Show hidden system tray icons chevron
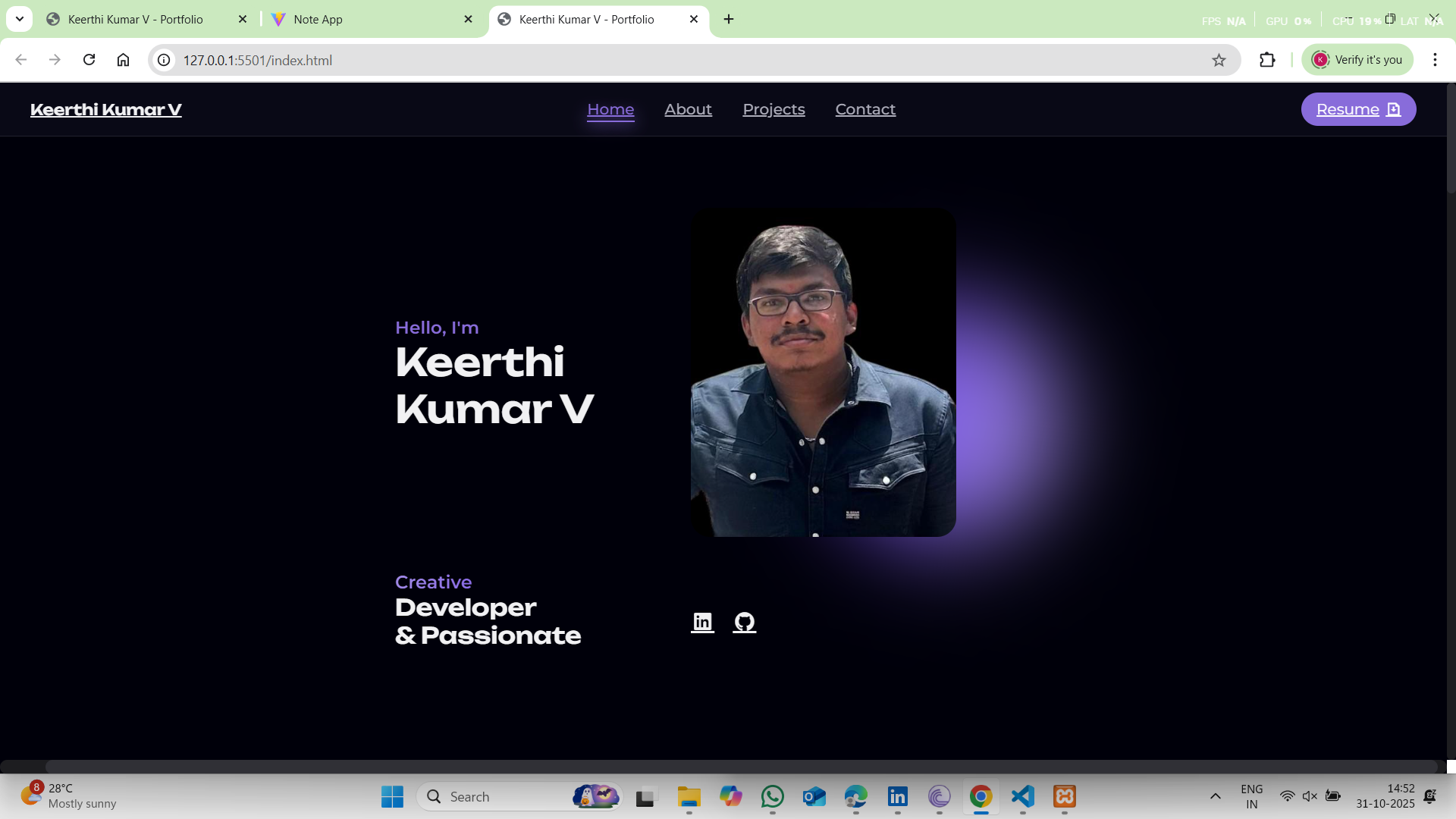The image size is (1456, 819). click(1216, 796)
